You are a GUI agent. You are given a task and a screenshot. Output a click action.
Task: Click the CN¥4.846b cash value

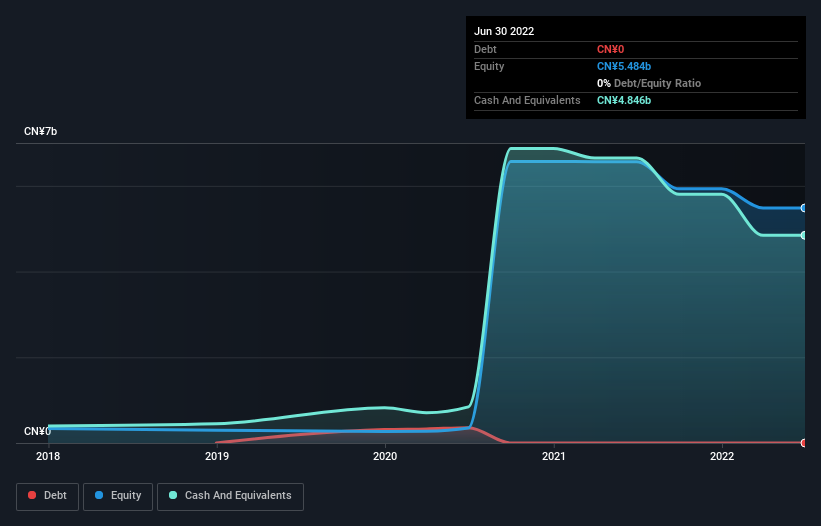tap(624, 100)
